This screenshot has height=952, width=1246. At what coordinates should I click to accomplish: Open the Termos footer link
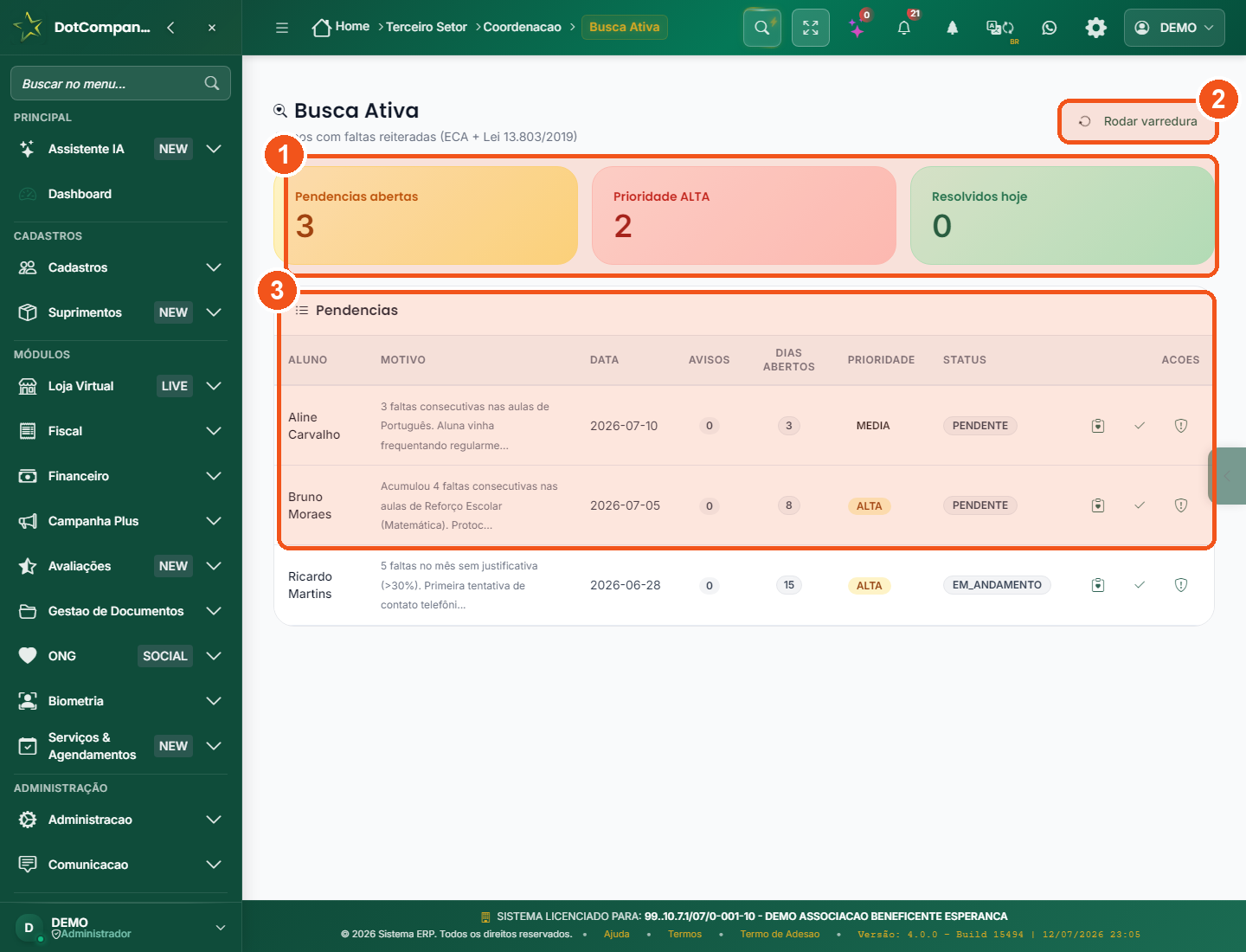pos(684,935)
